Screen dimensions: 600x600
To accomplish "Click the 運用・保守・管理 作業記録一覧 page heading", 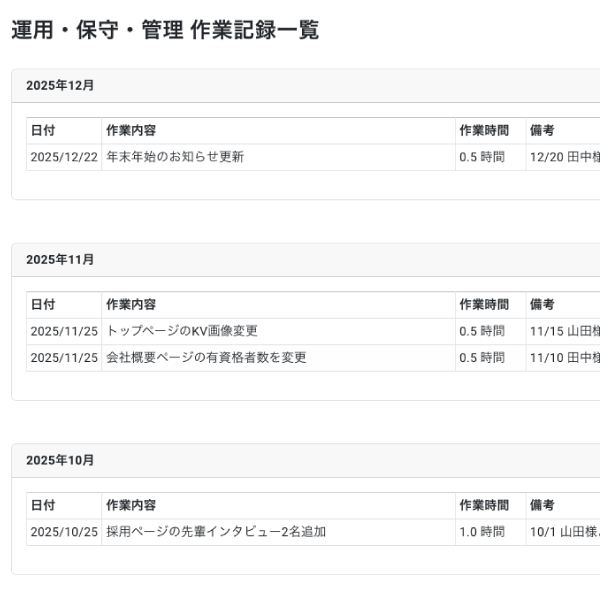I will click(165, 31).
